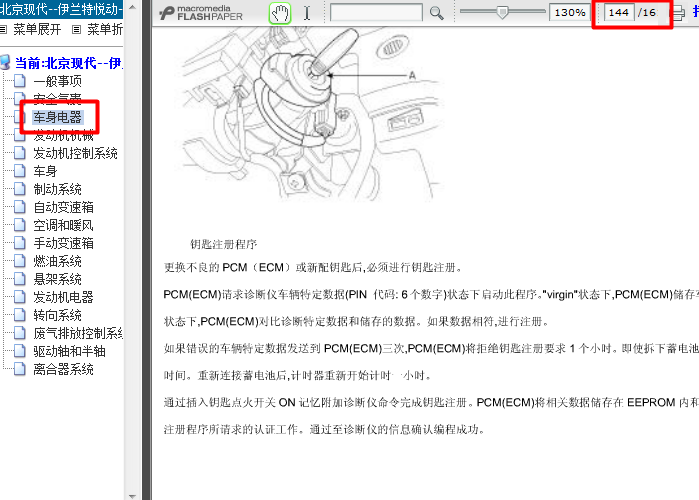Click the page icon beside 离合器系统
The height and width of the screenshot is (500, 699).
coord(20,369)
